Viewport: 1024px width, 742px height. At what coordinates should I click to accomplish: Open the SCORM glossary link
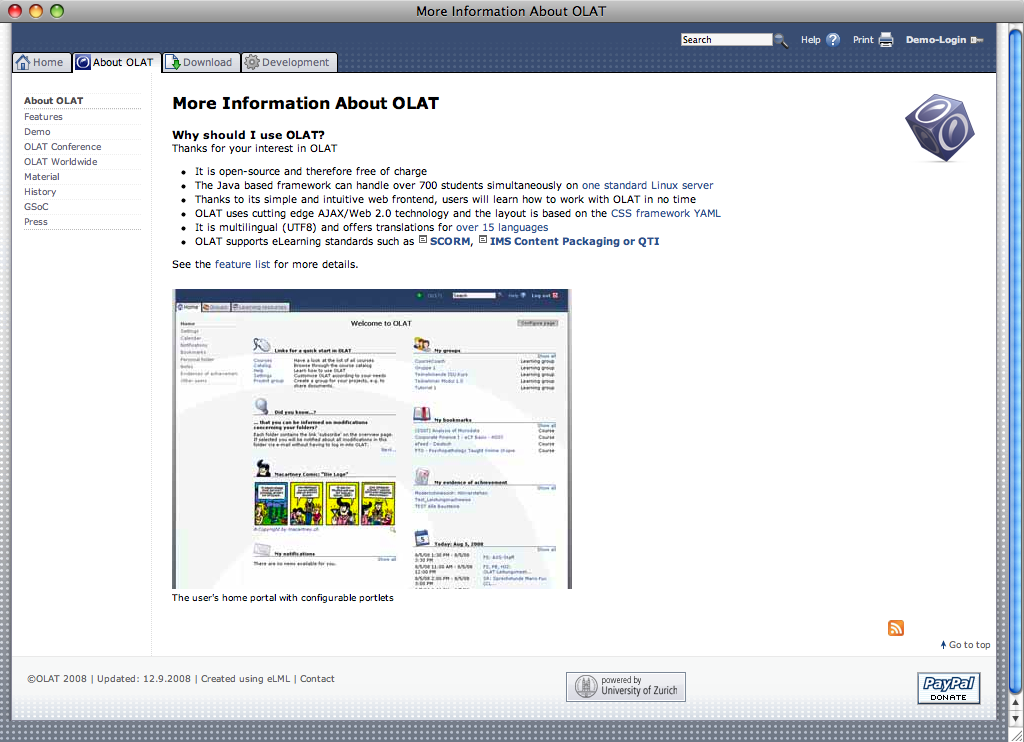point(450,242)
